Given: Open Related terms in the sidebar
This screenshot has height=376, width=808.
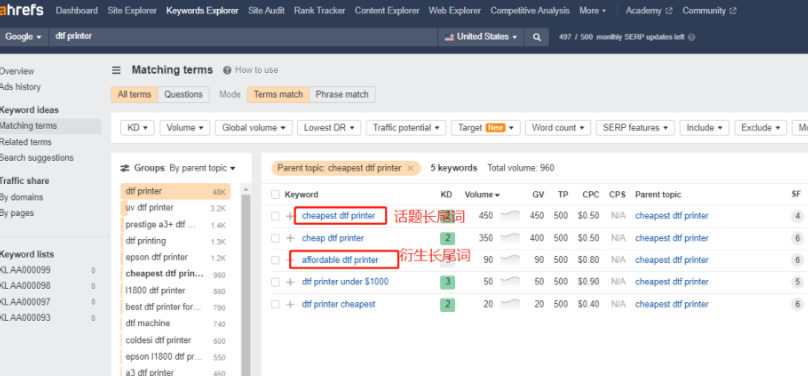Looking at the screenshot, I should pyautogui.click(x=26, y=142).
